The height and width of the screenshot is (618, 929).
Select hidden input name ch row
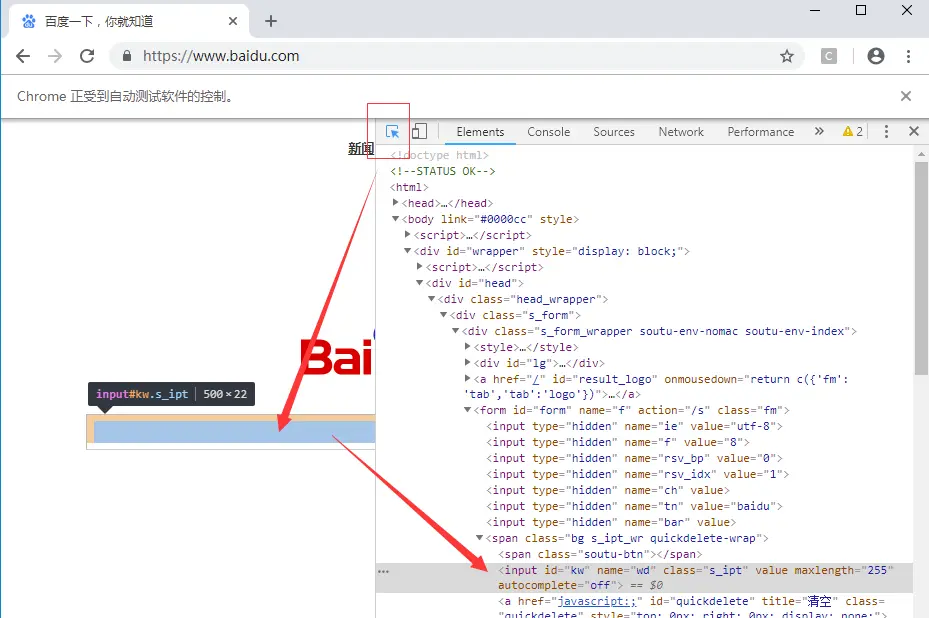coord(608,491)
